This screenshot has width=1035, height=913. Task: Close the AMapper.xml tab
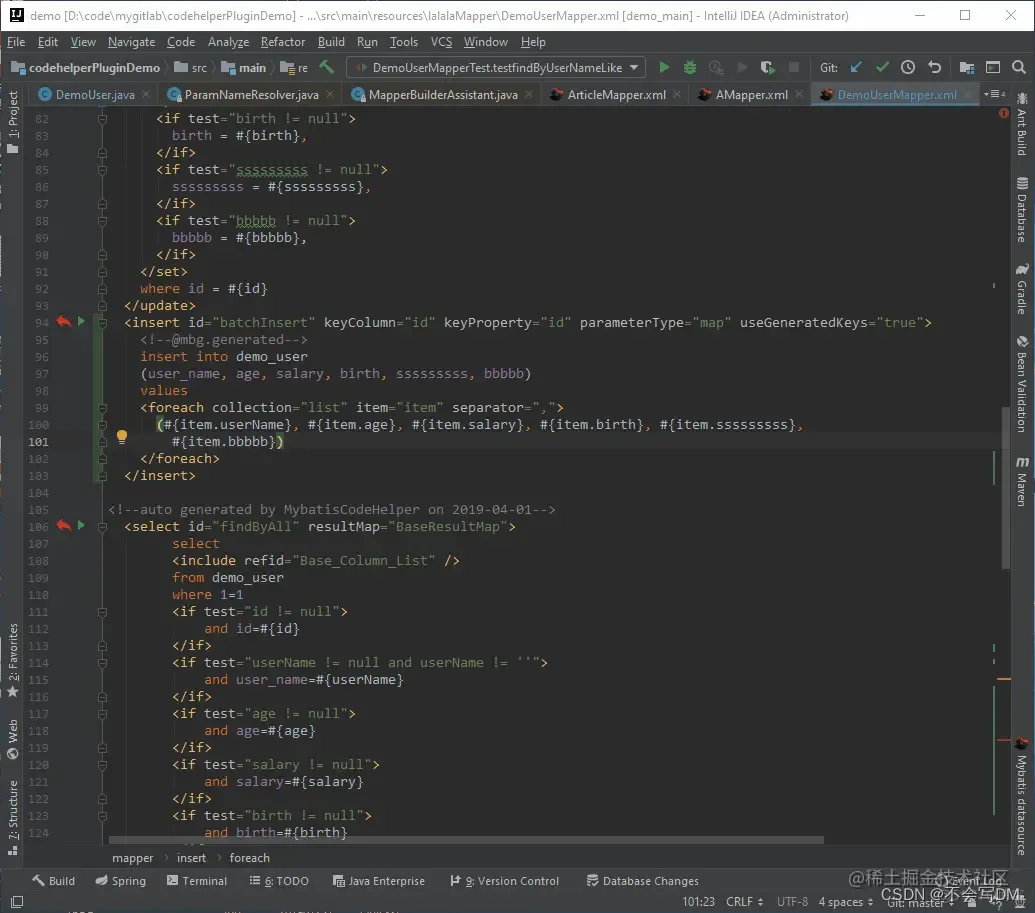799,94
